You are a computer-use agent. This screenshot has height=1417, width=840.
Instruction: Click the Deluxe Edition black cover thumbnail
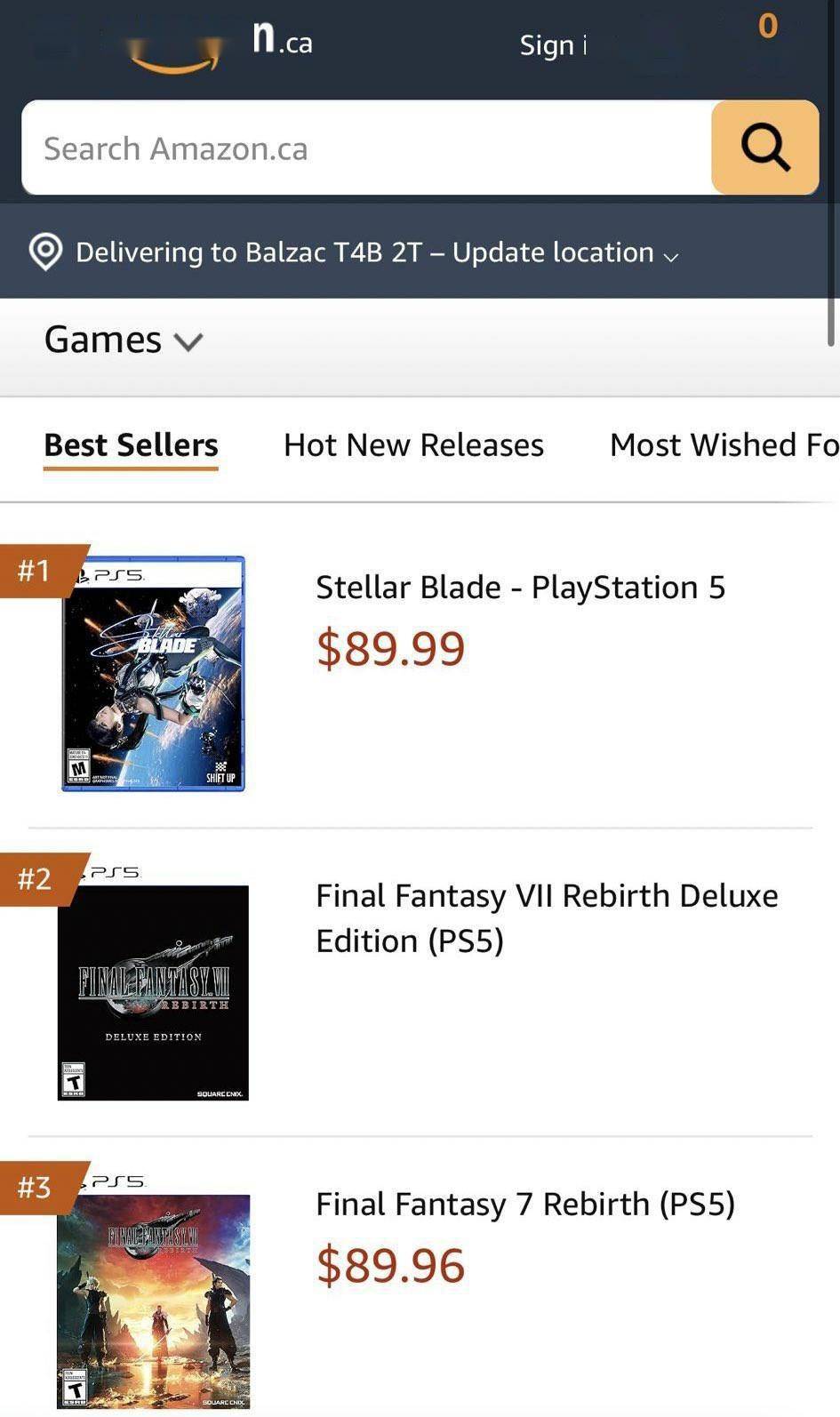pyautogui.click(x=153, y=991)
